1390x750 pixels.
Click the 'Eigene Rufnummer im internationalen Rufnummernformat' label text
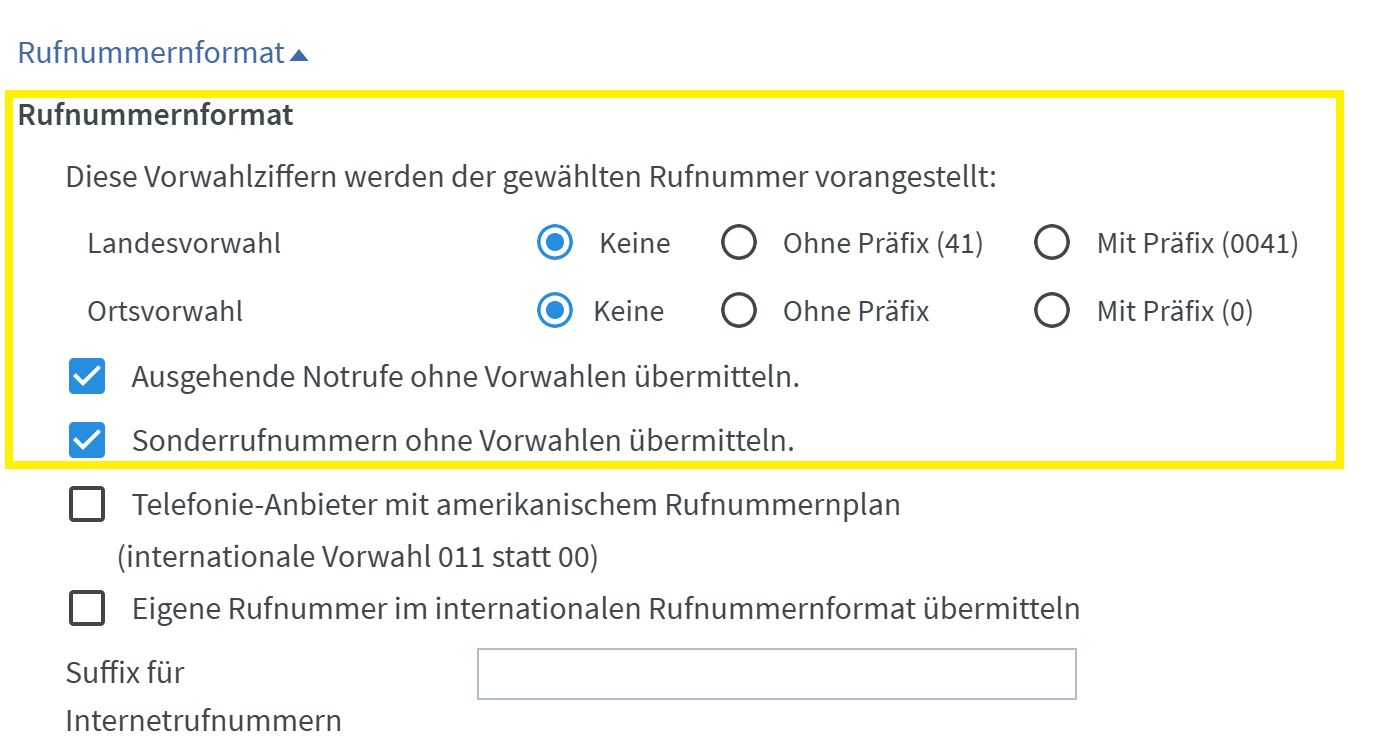click(606, 609)
